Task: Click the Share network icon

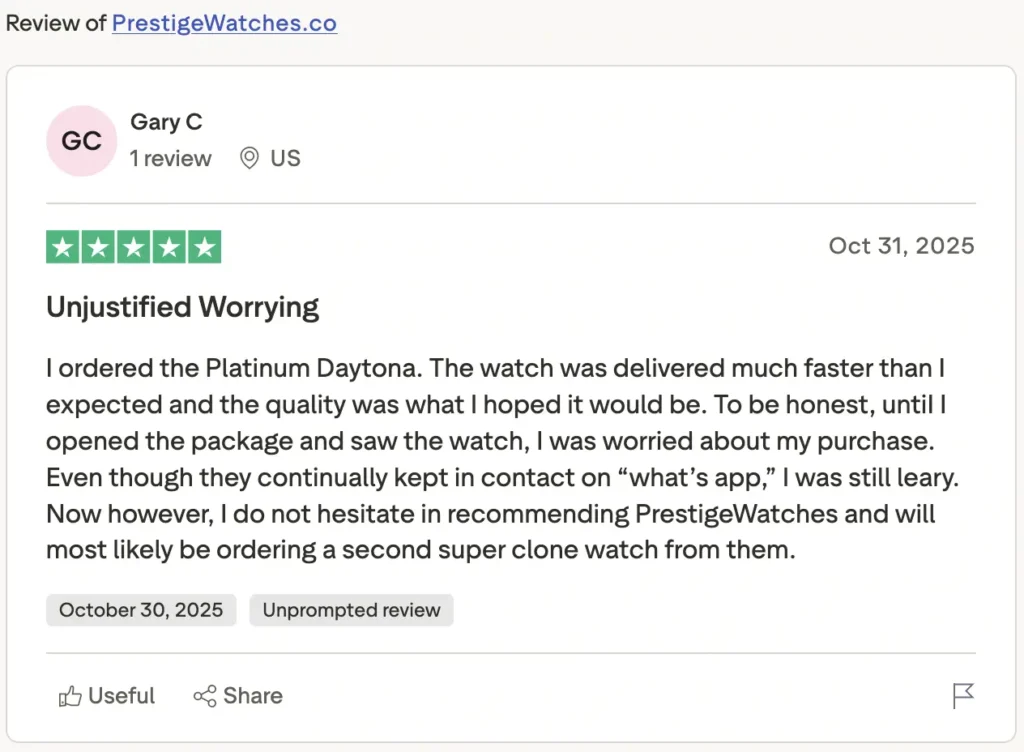Action: [x=206, y=695]
